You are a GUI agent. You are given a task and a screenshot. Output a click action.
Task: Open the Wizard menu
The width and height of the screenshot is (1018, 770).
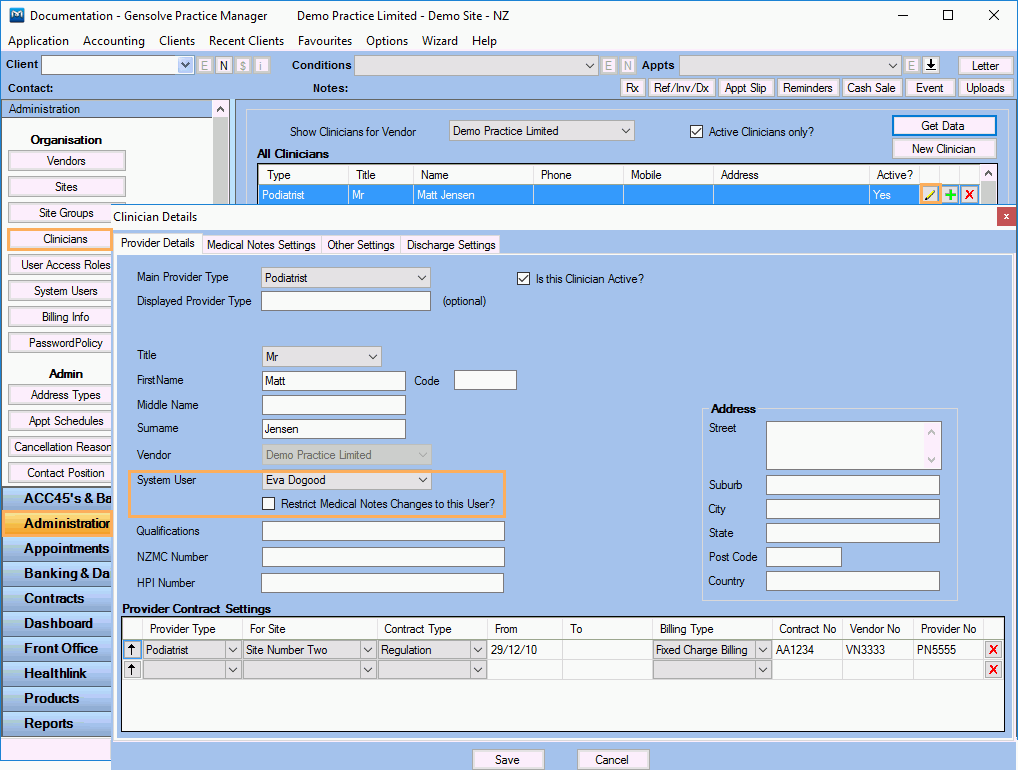point(440,41)
